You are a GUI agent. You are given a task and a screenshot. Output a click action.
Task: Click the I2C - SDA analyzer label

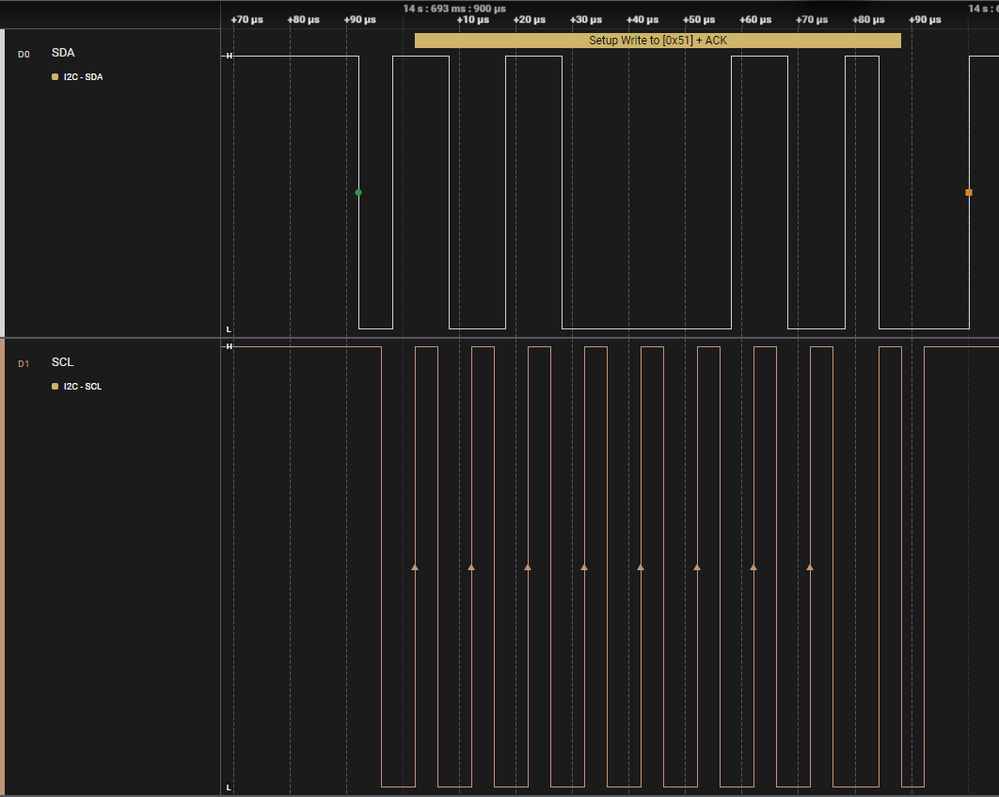tap(83, 77)
